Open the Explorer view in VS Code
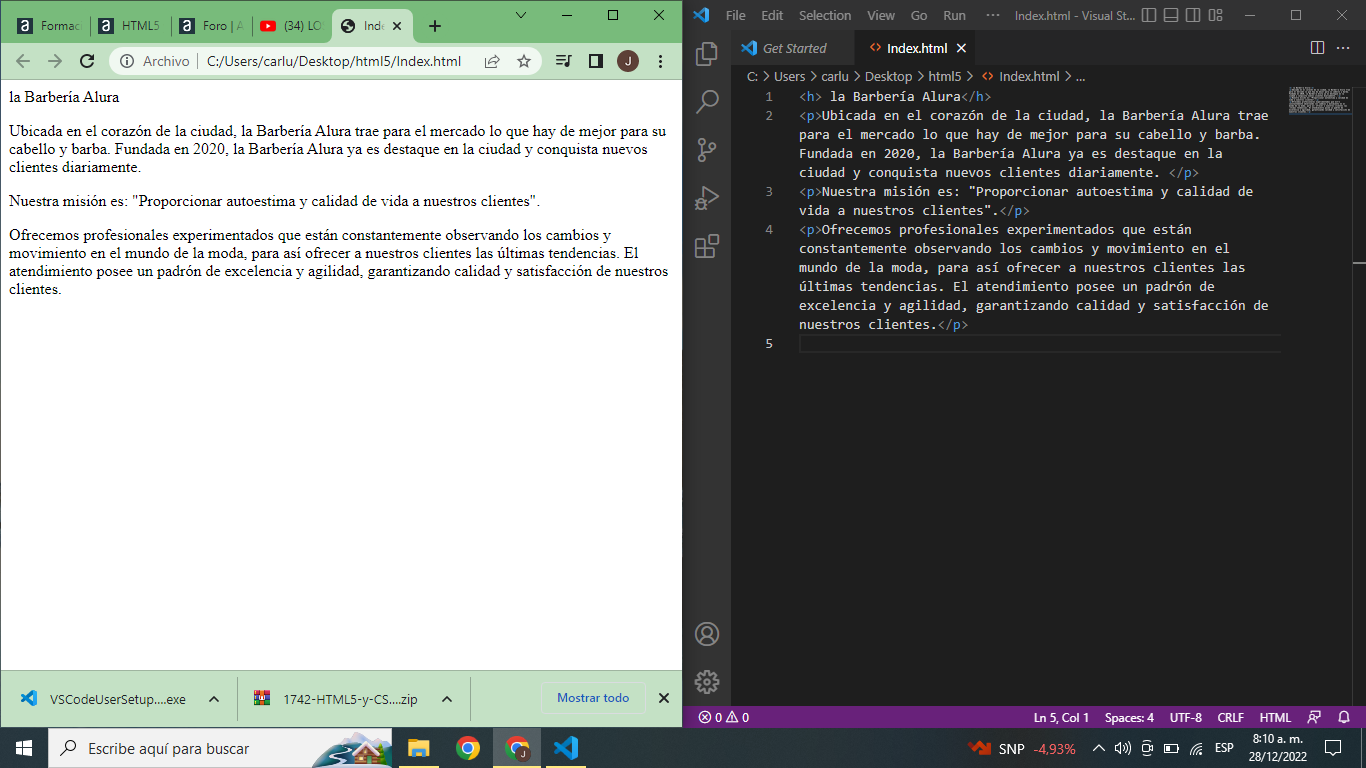The image size is (1366, 768). click(x=707, y=53)
